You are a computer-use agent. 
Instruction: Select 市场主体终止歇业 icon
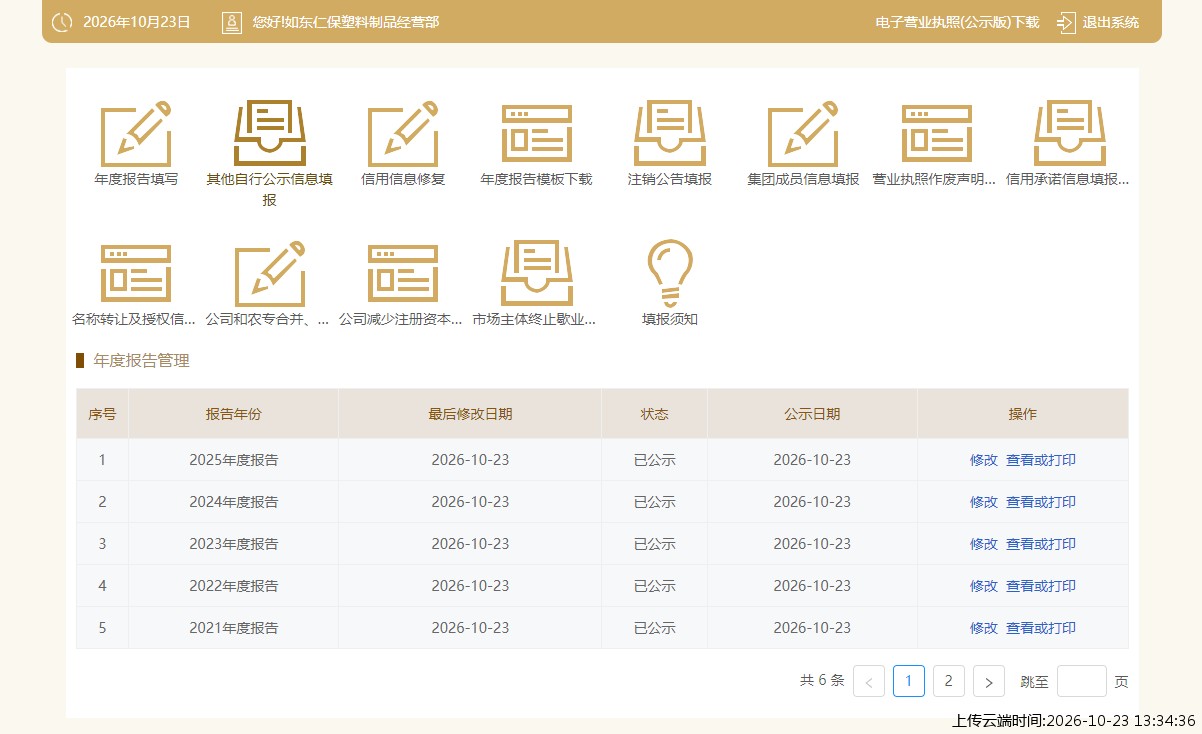click(x=536, y=273)
